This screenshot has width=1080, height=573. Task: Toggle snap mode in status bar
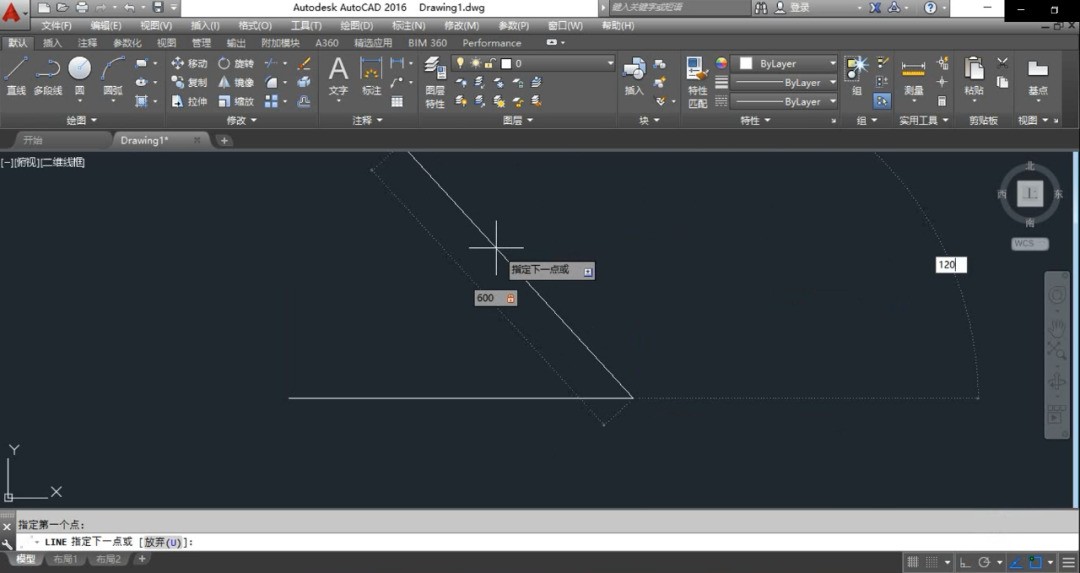click(931, 562)
